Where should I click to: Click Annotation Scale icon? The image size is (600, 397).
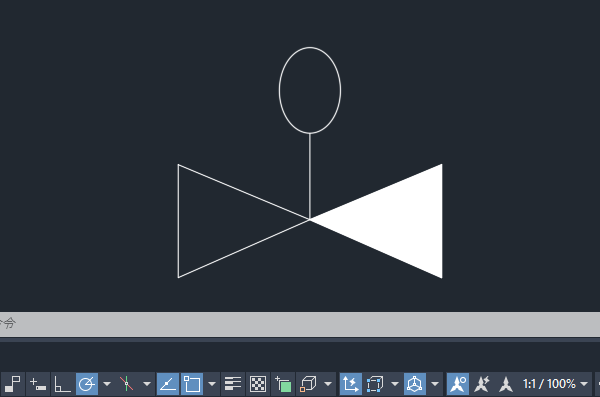click(x=506, y=384)
